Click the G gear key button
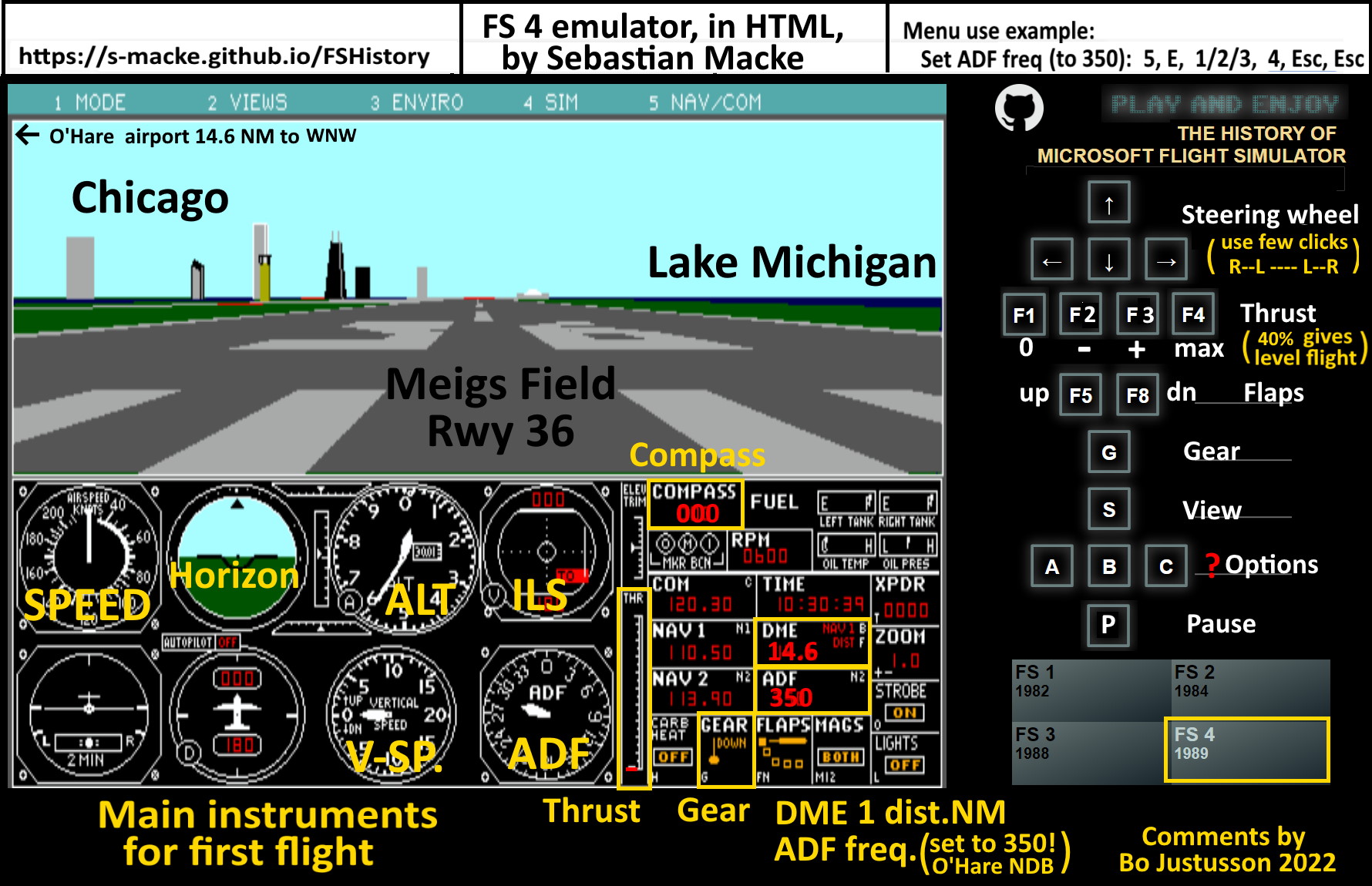This screenshot has width=1372, height=886. point(1108,452)
